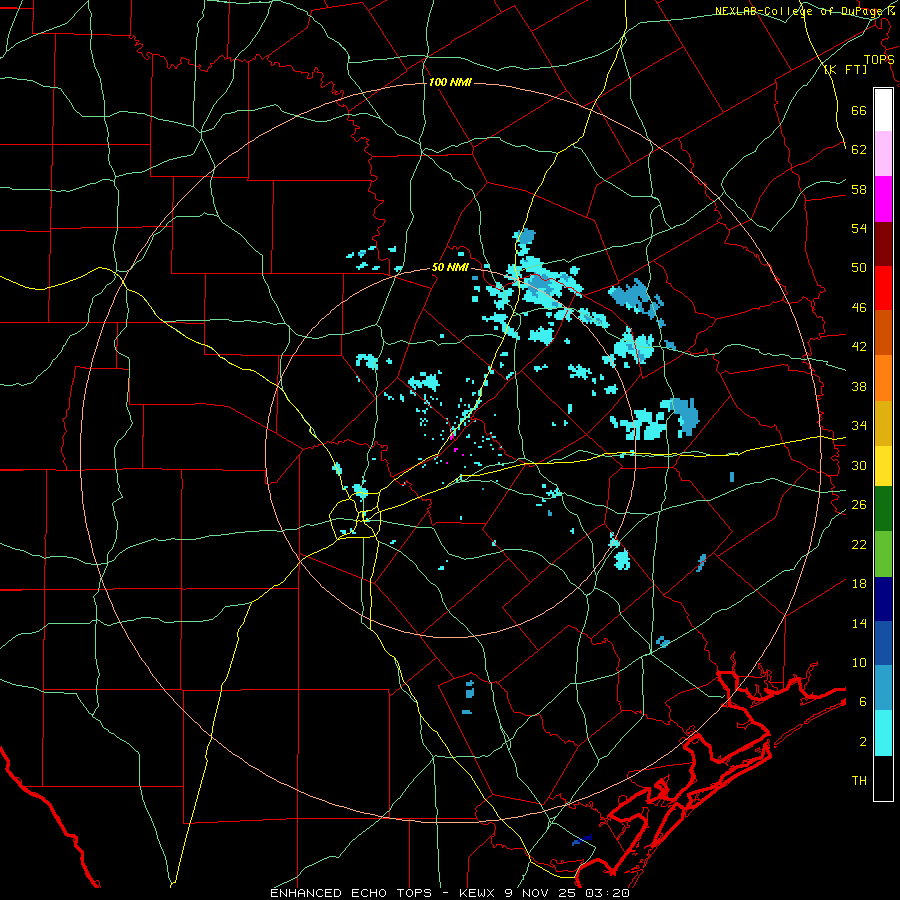The width and height of the screenshot is (900, 900).
Task: Click the "NEXLAB-College of DuPage" header text
Action: pyautogui.click(x=800, y=11)
